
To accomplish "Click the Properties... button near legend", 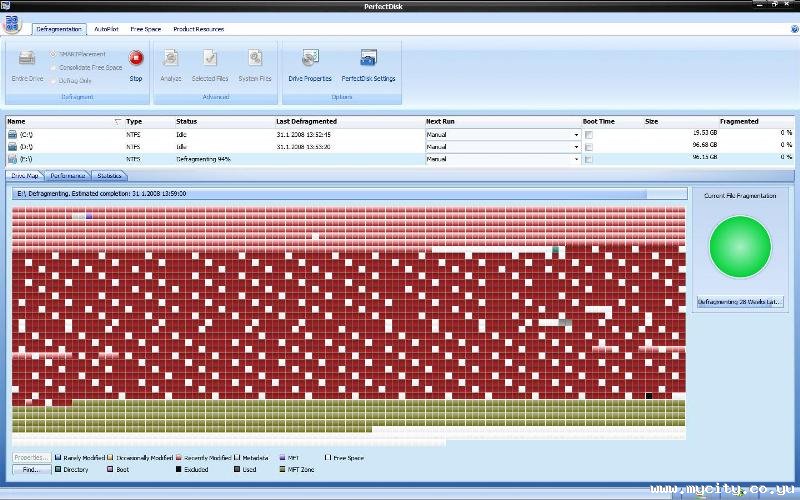I will pos(31,457).
